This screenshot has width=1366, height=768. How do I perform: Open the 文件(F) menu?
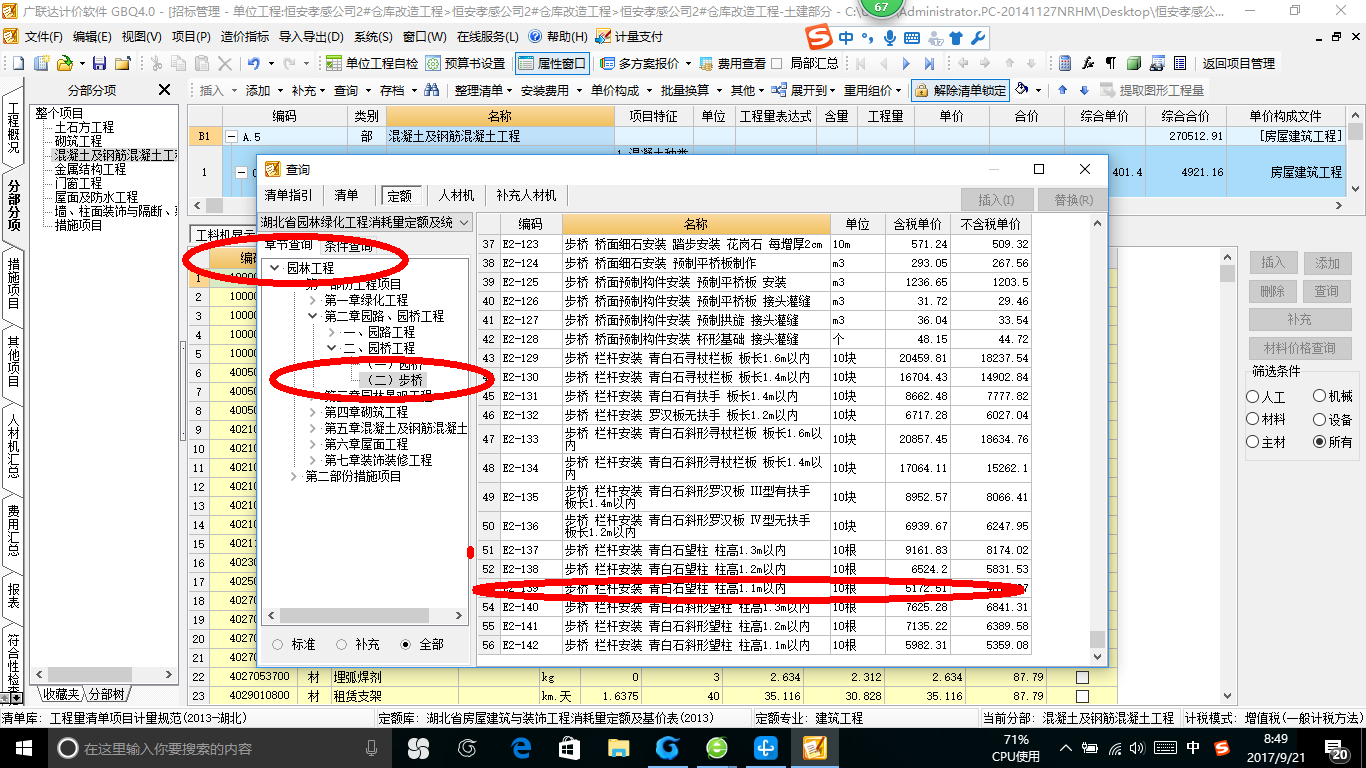coord(43,36)
